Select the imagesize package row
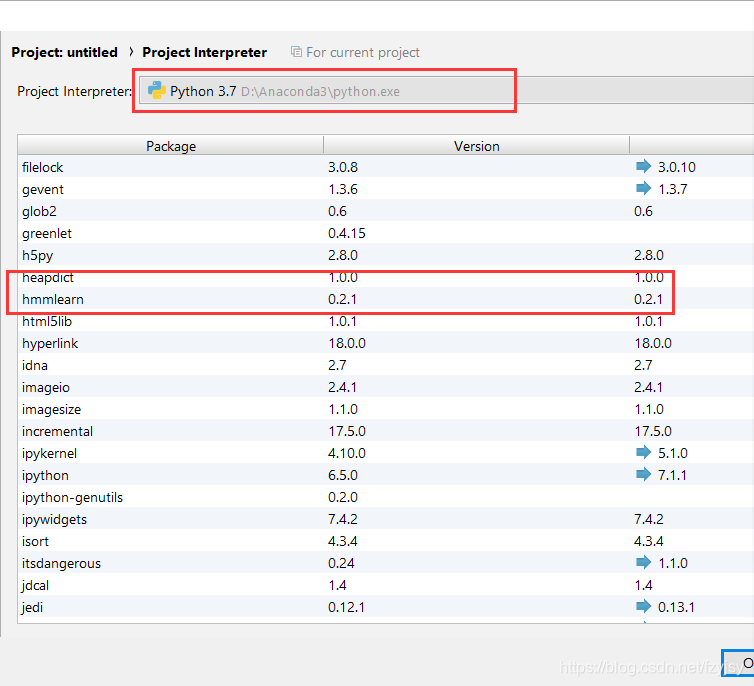Image resolution: width=754 pixels, height=686 pixels. click(x=386, y=409)
